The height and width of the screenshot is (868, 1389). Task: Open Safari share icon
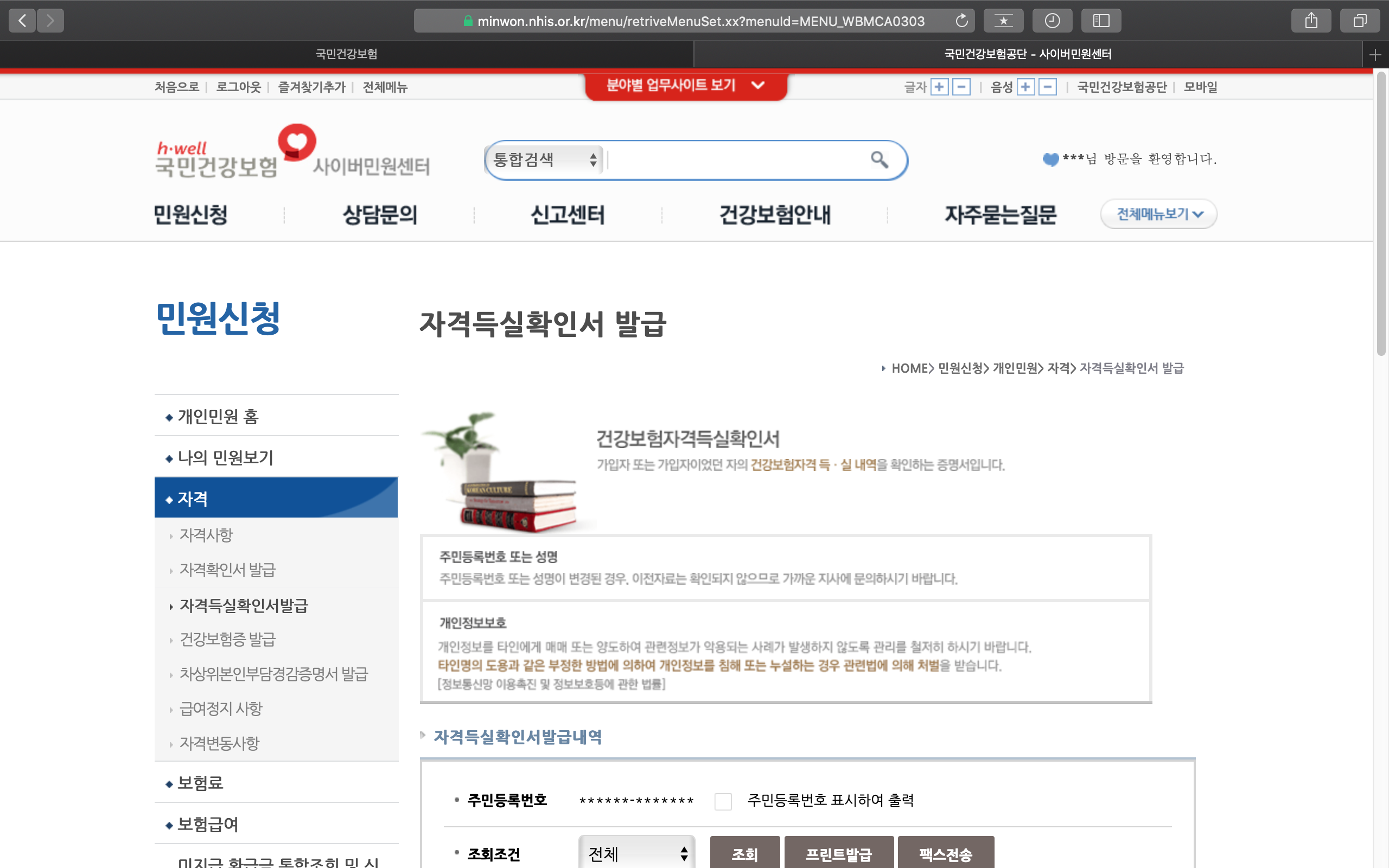(1311, 21)
